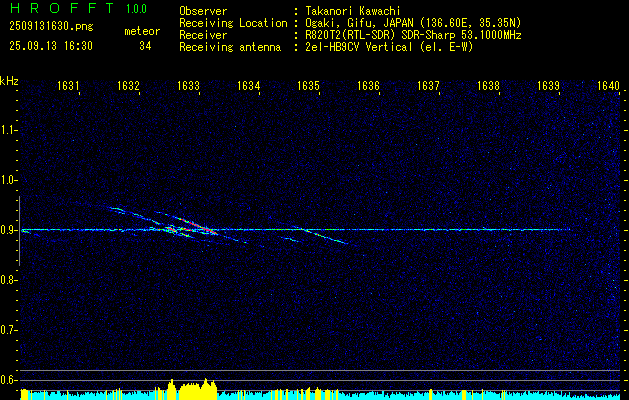
Task: Click the version number 1.0.0
Action: (136, 9)
